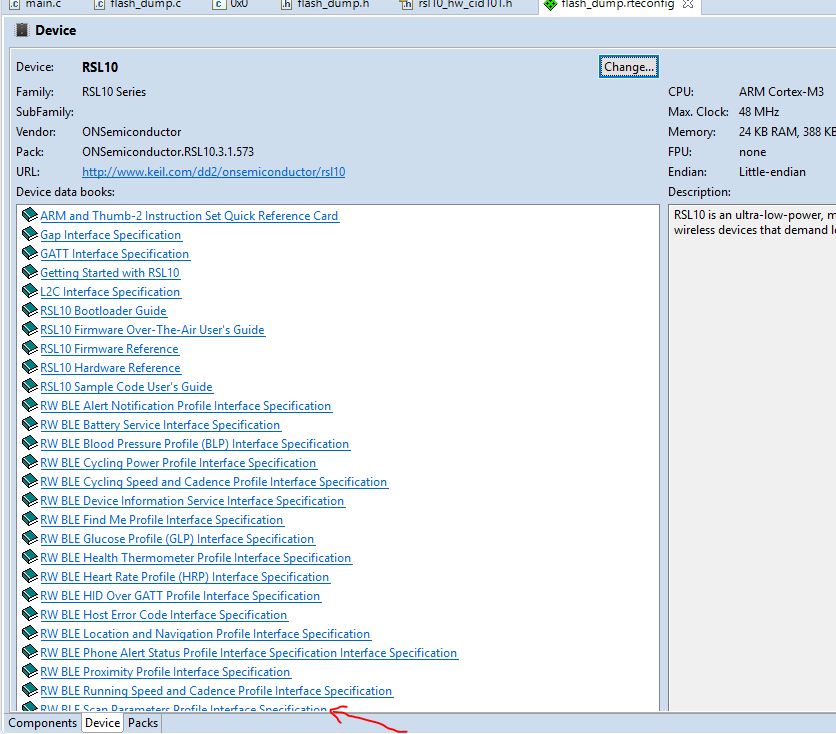Open RSL10 Firmware Reference document
The width and height of the screenshot is (836, 734).
pyautogui.click(x=109, y=349)
